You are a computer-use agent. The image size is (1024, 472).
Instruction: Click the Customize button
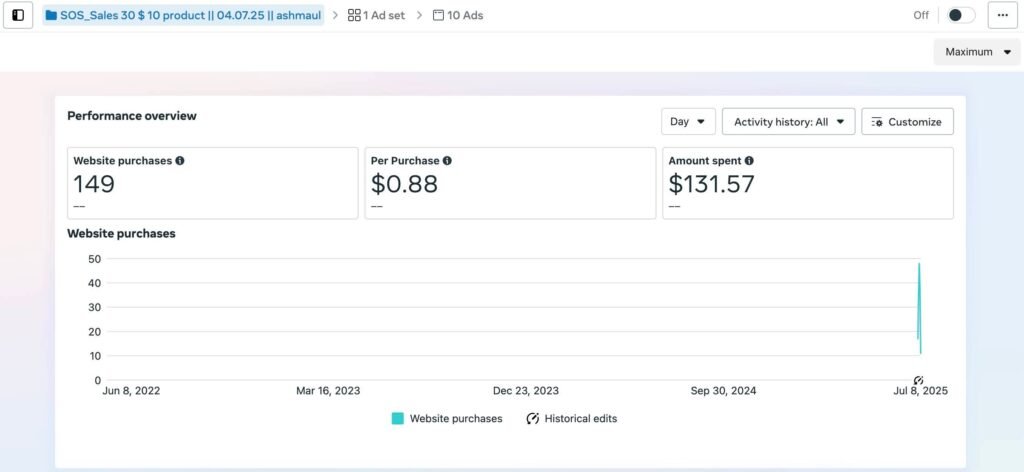pos(907,121)
